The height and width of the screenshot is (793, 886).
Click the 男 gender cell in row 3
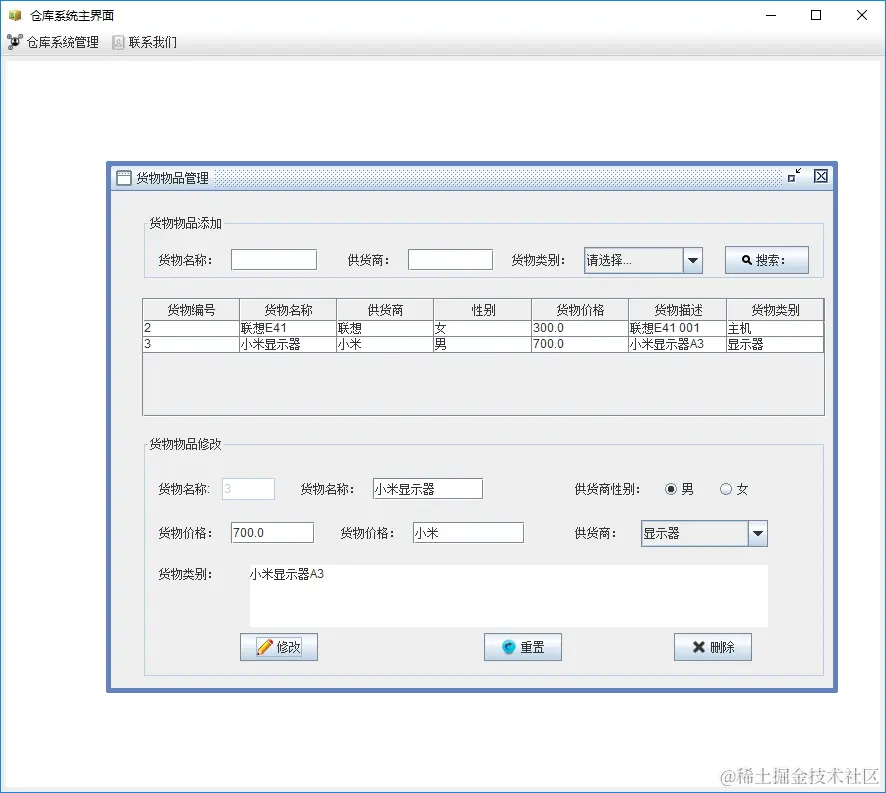tap(483, 344)
